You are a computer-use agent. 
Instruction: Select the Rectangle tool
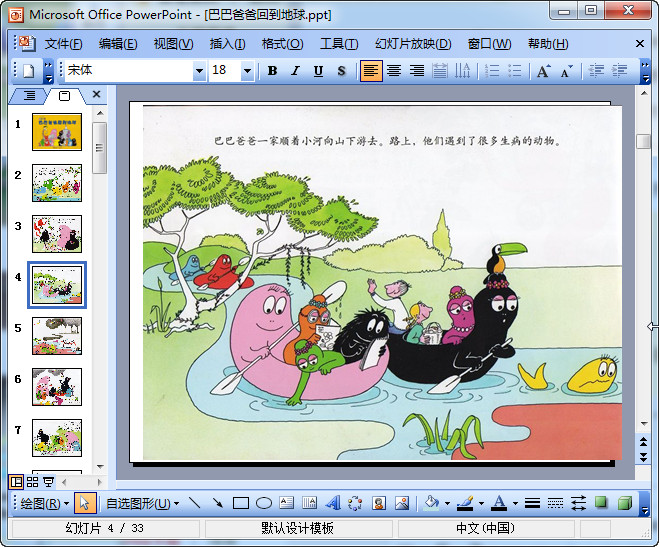241,503
